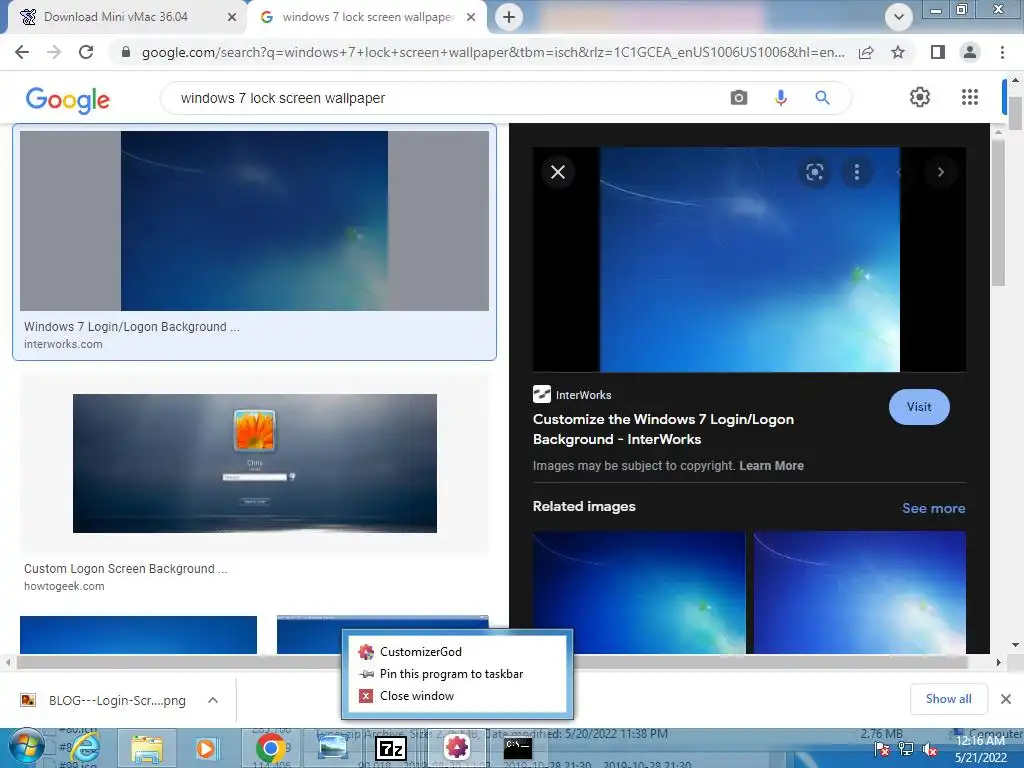Open the Chrome profile avatar
The image size is (1024, 768).
click(970, 52)
